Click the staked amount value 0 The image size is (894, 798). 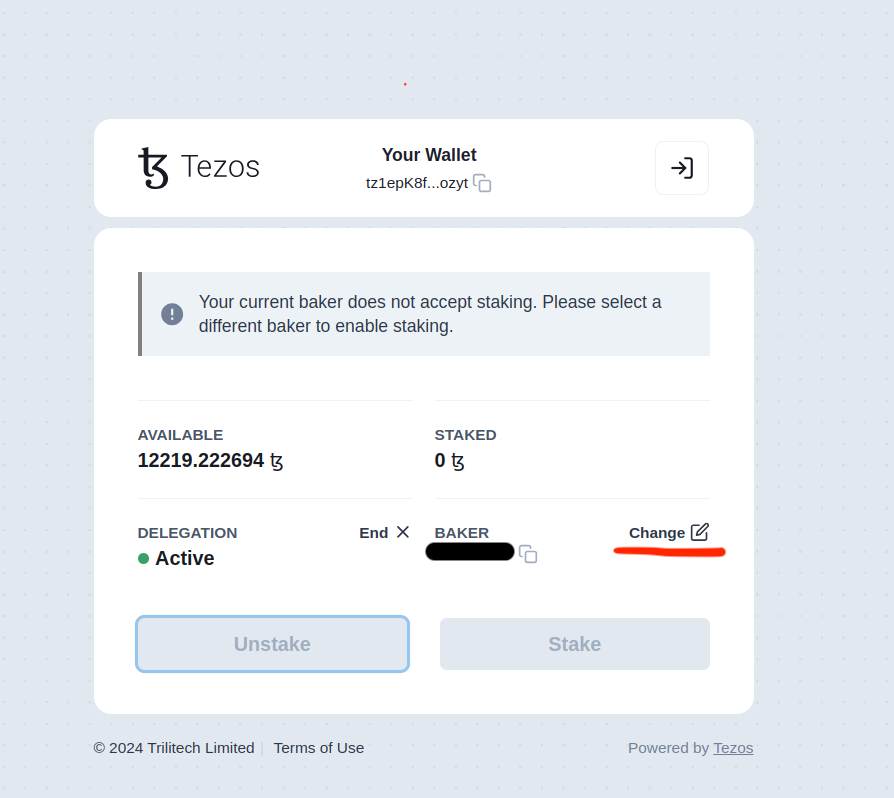[x=440, y=461]
